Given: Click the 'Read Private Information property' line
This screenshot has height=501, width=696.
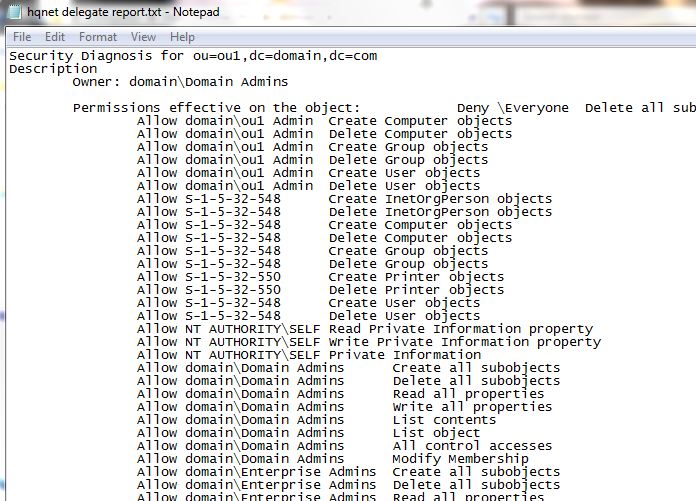Looking at the screenshot, I should (365, 329).
